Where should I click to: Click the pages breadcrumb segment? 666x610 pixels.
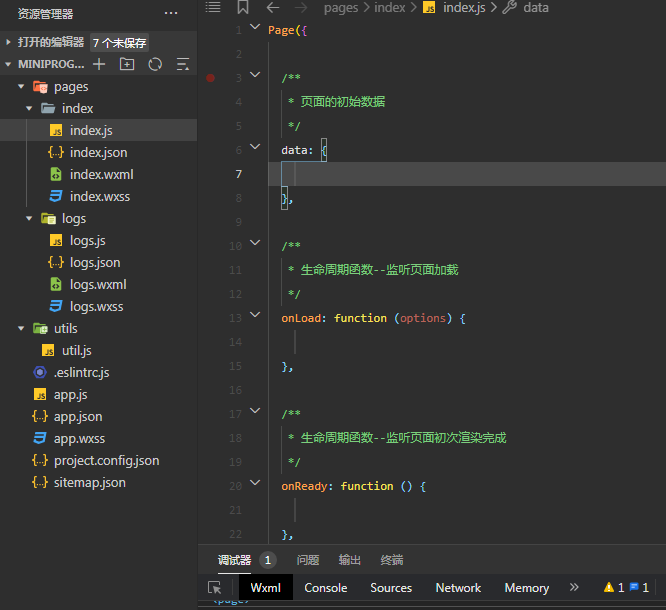(341, 8)
